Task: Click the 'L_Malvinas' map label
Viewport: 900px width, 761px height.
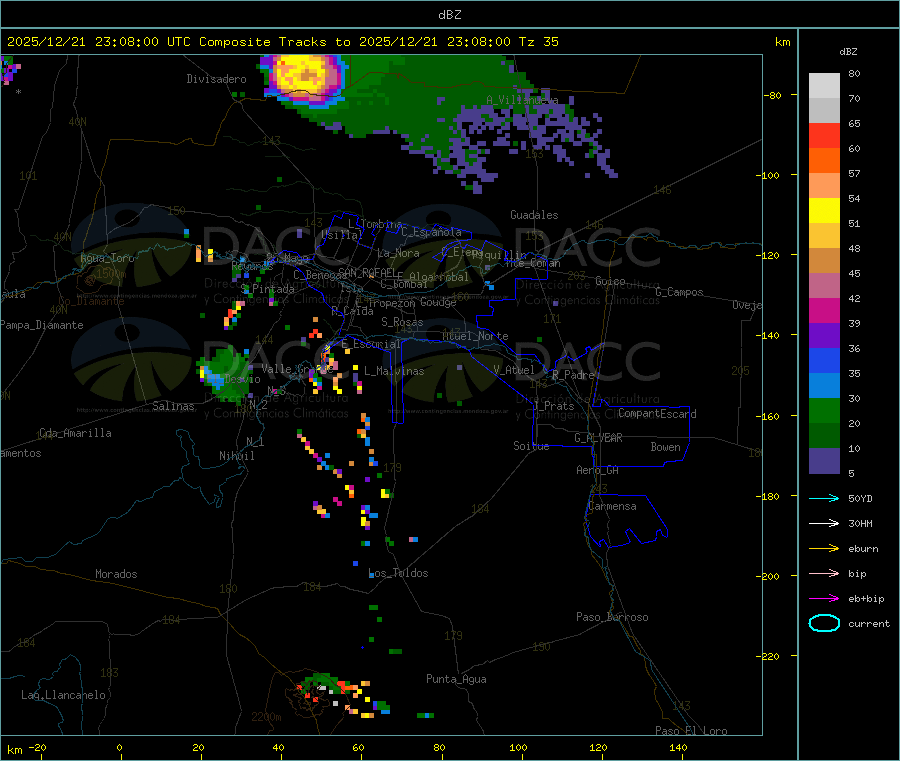Action: click(394, 371)
